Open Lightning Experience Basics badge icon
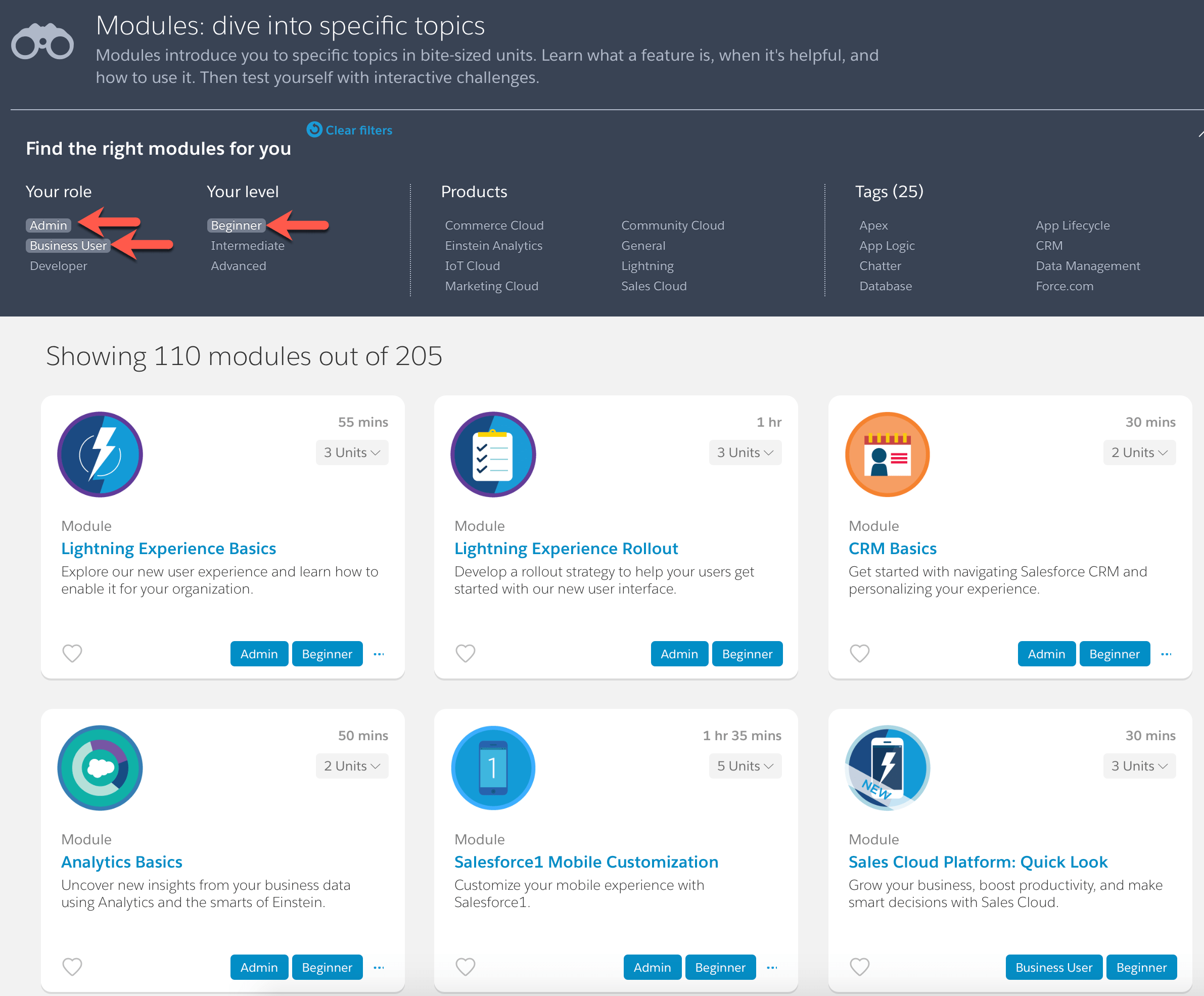 click(100, 454)
